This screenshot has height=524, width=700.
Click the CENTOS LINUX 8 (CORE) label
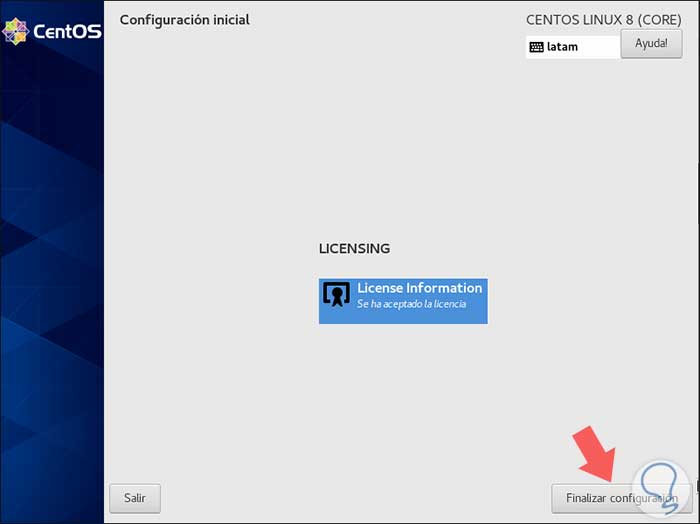pos(604,20)
